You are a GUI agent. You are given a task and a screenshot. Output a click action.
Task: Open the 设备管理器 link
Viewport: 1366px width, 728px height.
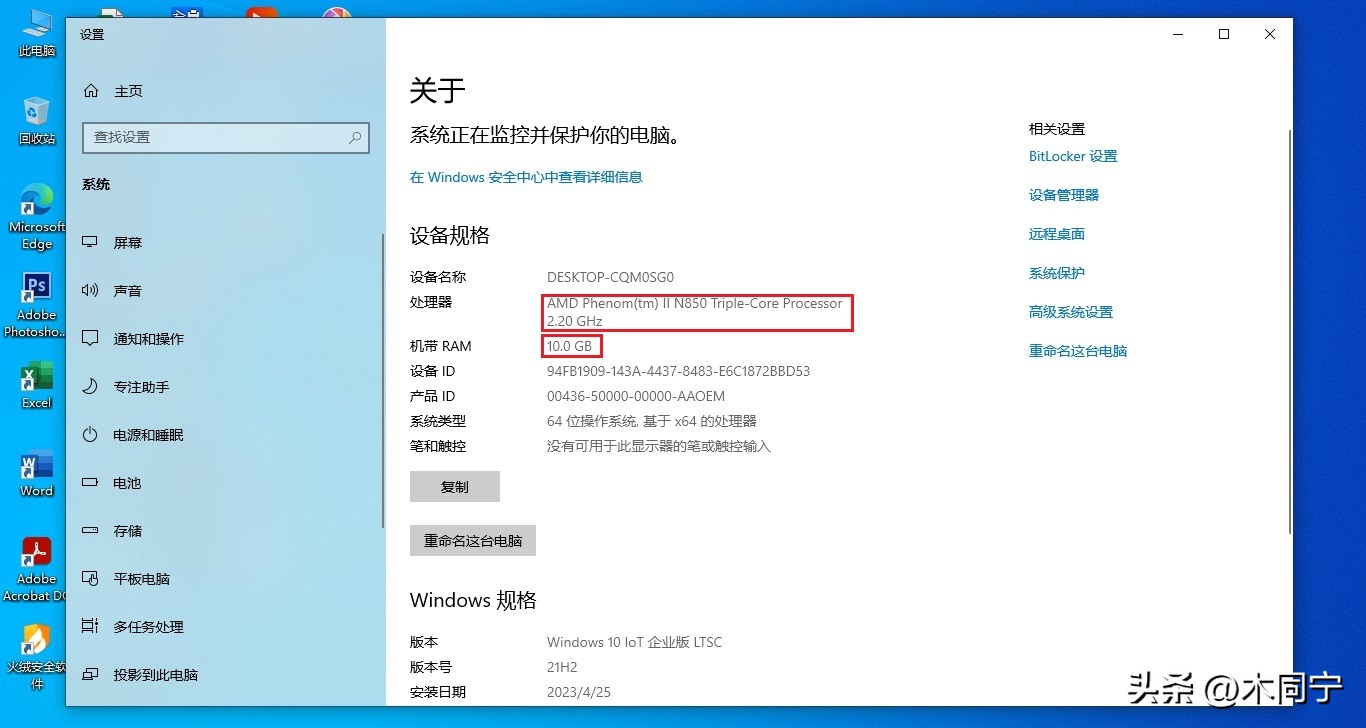[x=1062, y=194]
